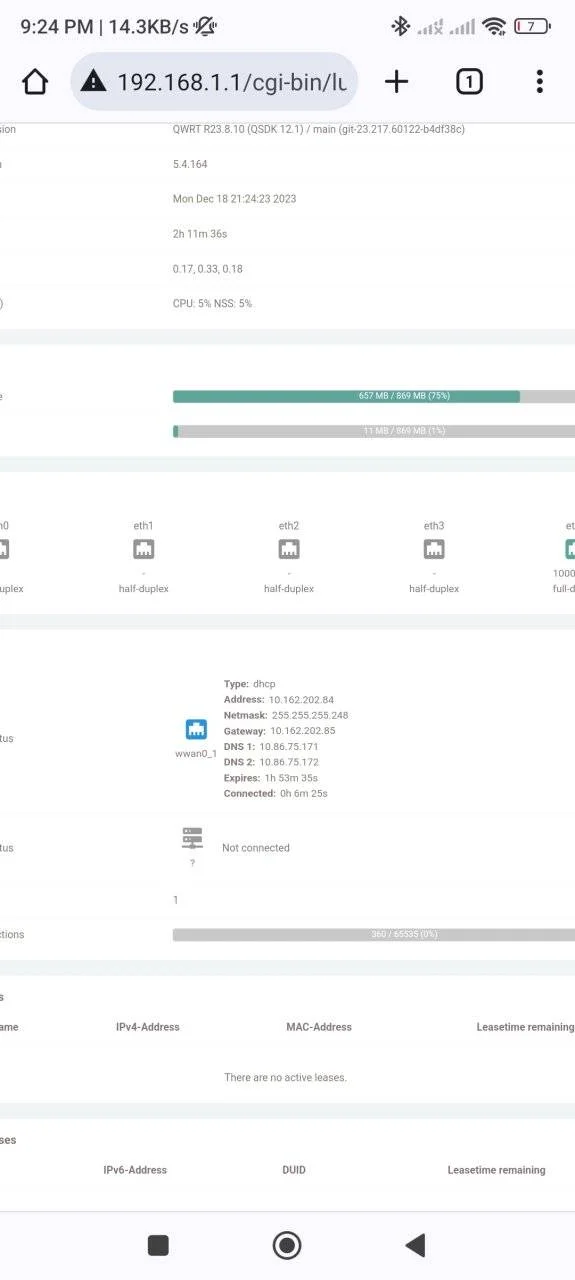Select the IPv4-Address column header
The width and height of the screenshot is (575, 1280).
(148, 1027)
